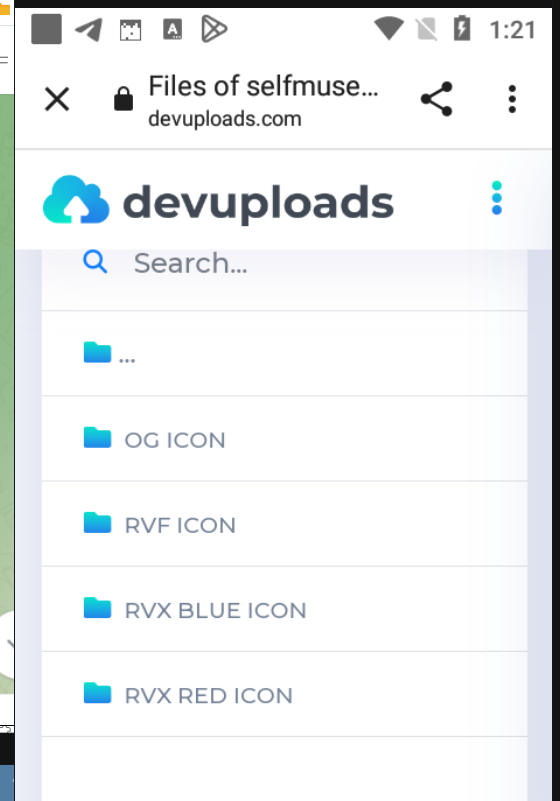Tap the battery charging status icon
The image size is (560, 801).
[x=462, y=28]
